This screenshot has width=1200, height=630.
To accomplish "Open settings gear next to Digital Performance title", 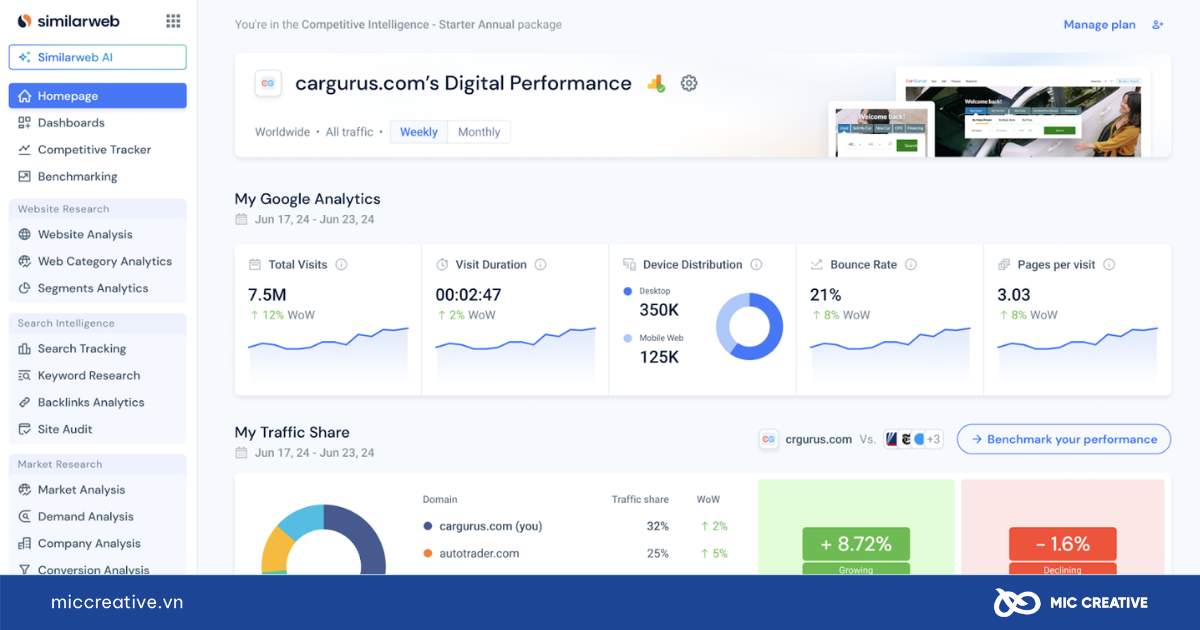I will click(689, 83).
